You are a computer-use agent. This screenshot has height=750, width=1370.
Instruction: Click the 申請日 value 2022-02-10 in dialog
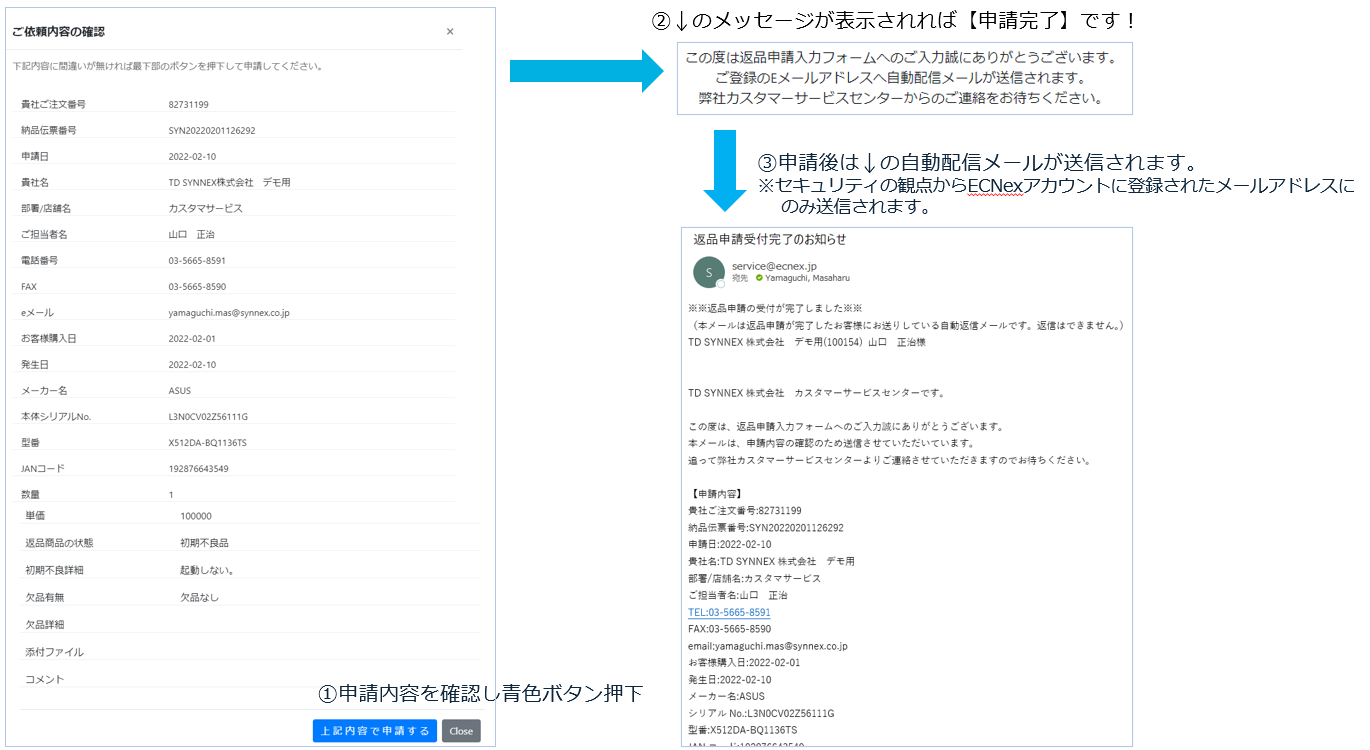192,156
